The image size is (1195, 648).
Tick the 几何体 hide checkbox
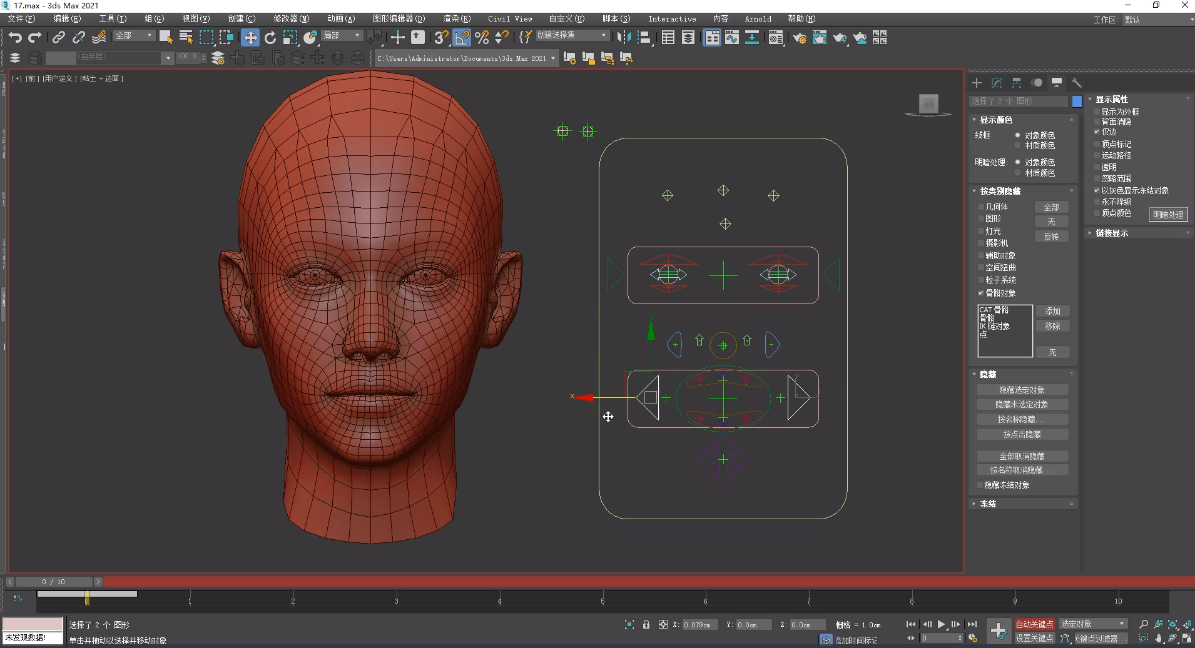981,207
